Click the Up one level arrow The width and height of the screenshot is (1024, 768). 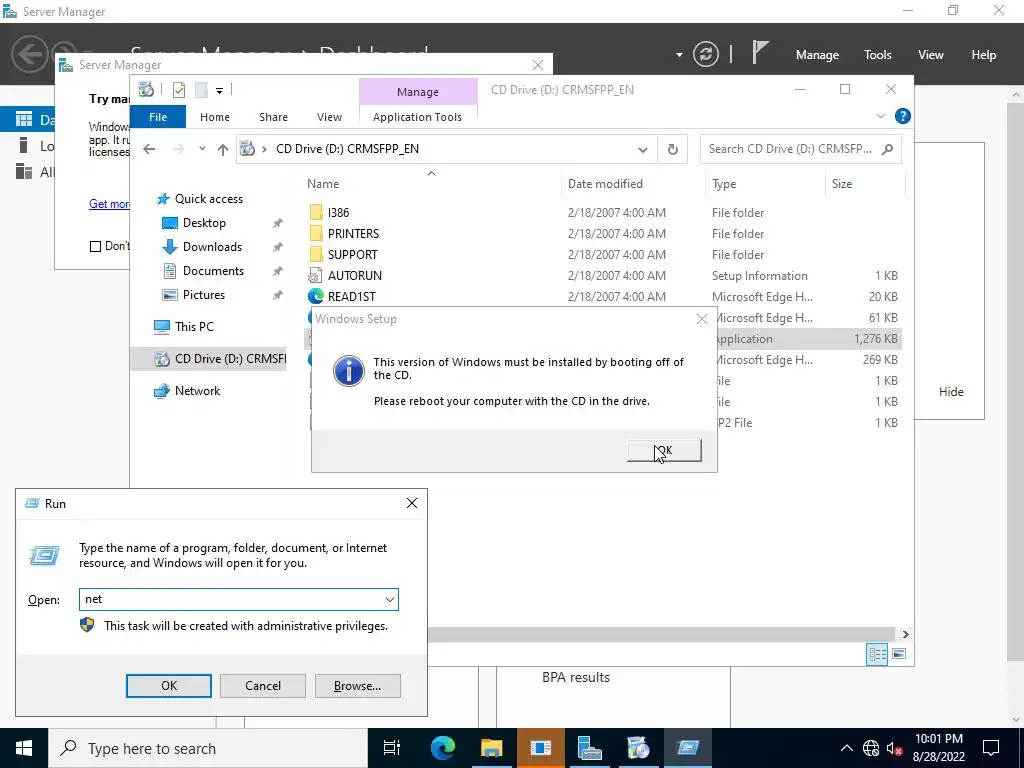click(223, 150)
